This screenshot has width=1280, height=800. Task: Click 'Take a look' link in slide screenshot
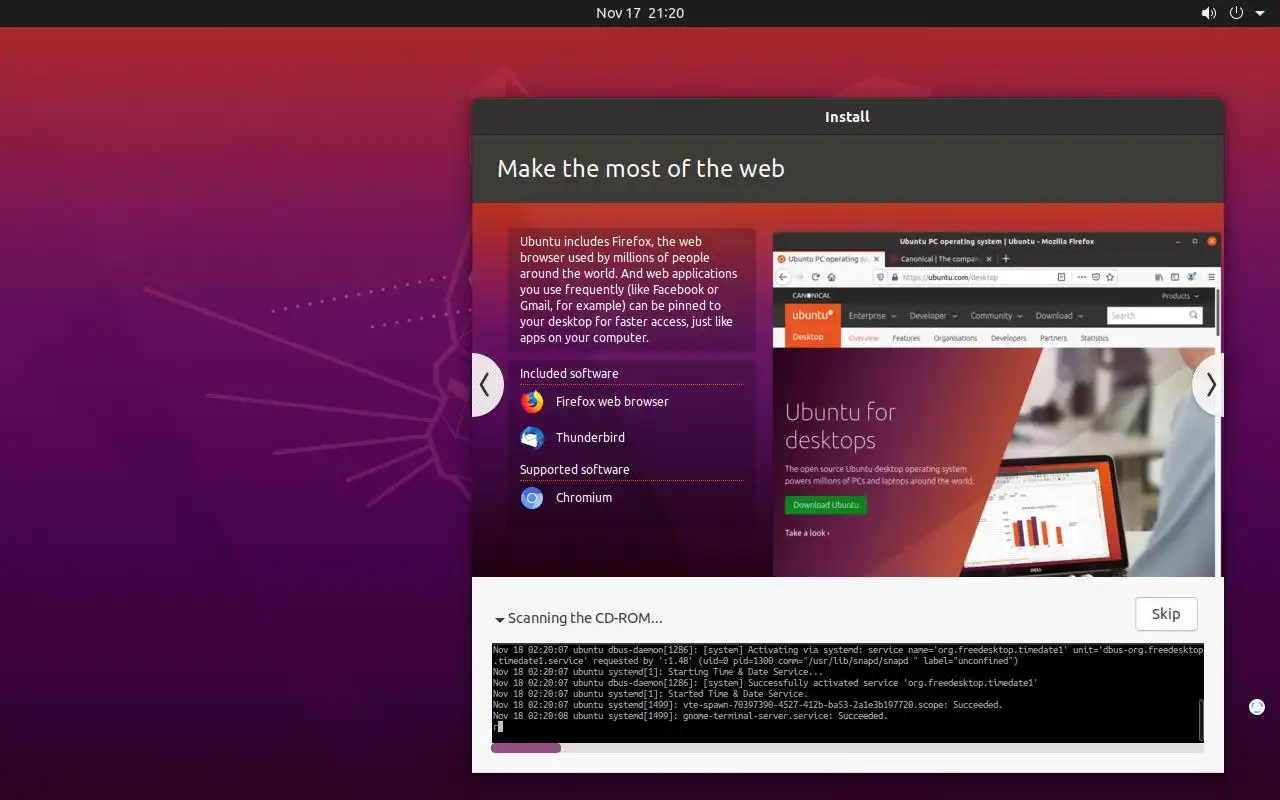tap(807, 533)
